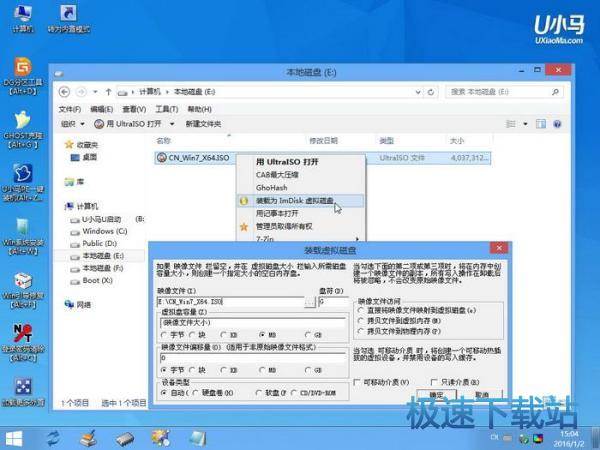Viewport: 600px width, 450px height.
Task: Launch the NT password reset desktop shortcut
Action: [x=23, y=342]
